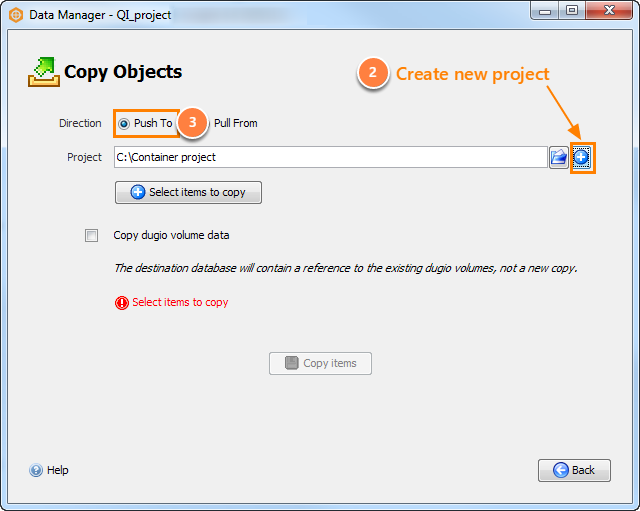Click the red 'Select items to copy' message
Image resolution: width=640 pixels, height=511 pixels.
pos(180,302)
